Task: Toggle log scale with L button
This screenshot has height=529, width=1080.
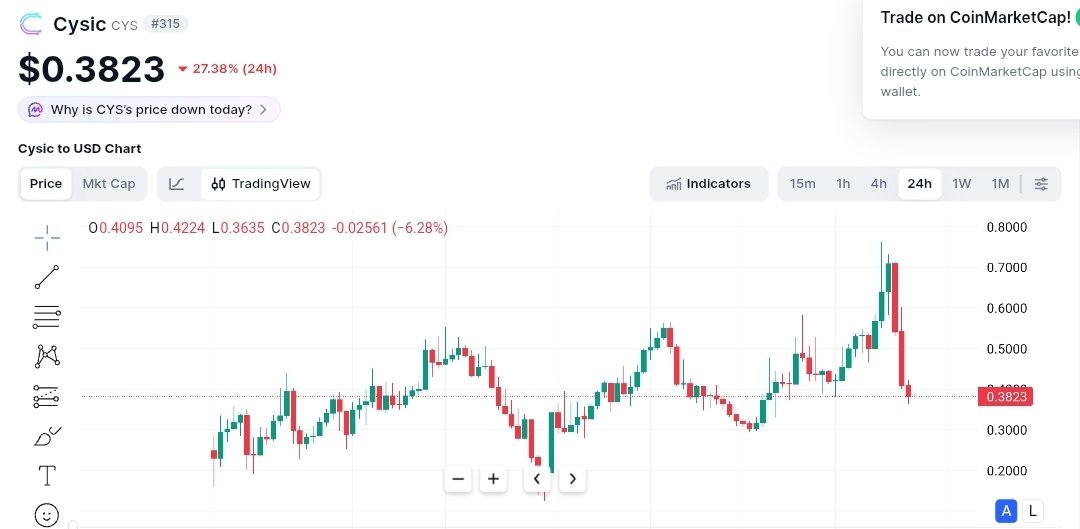Action: click(x=1033, y=511)
